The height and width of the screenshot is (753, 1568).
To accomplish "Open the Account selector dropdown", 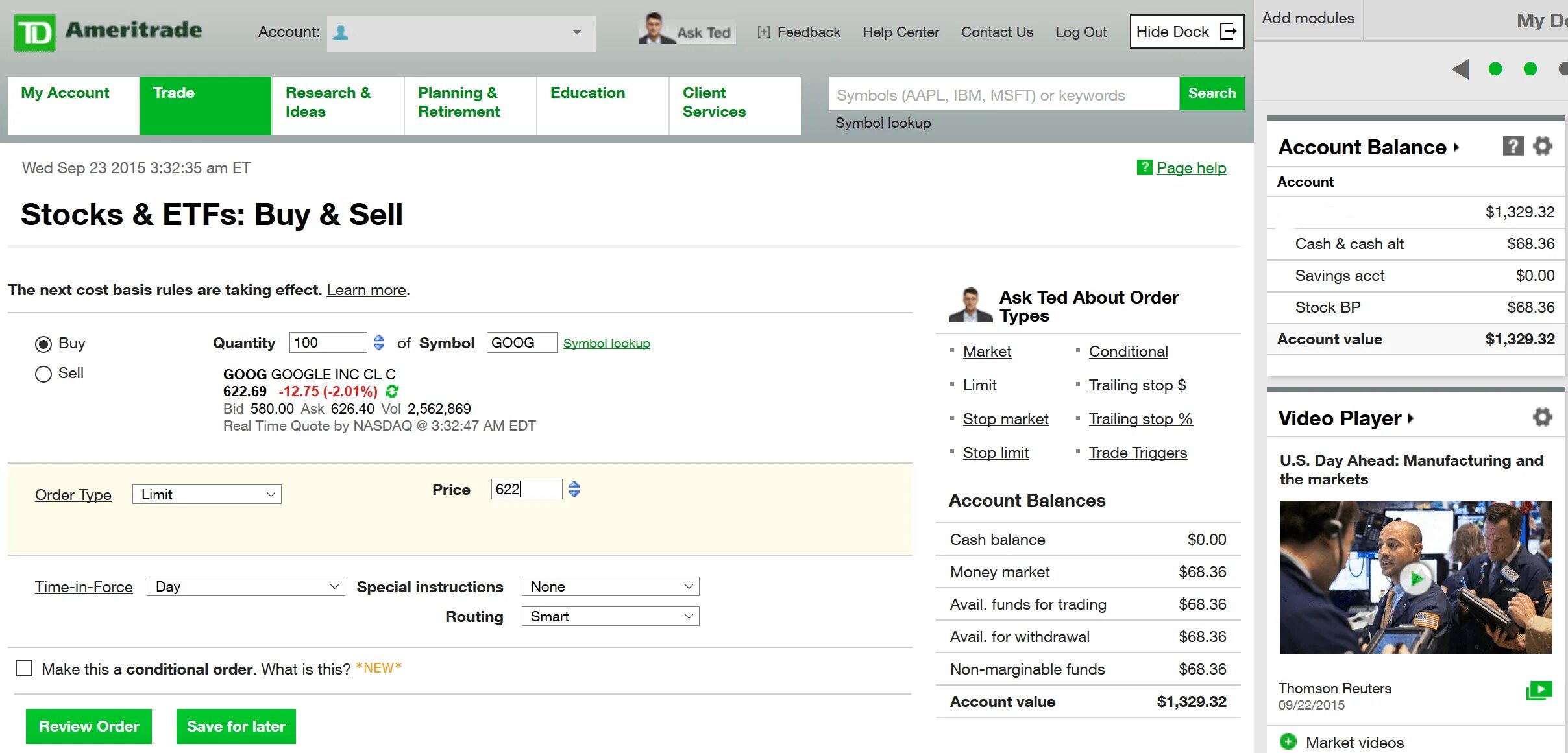I will click(x=461, y=33).
